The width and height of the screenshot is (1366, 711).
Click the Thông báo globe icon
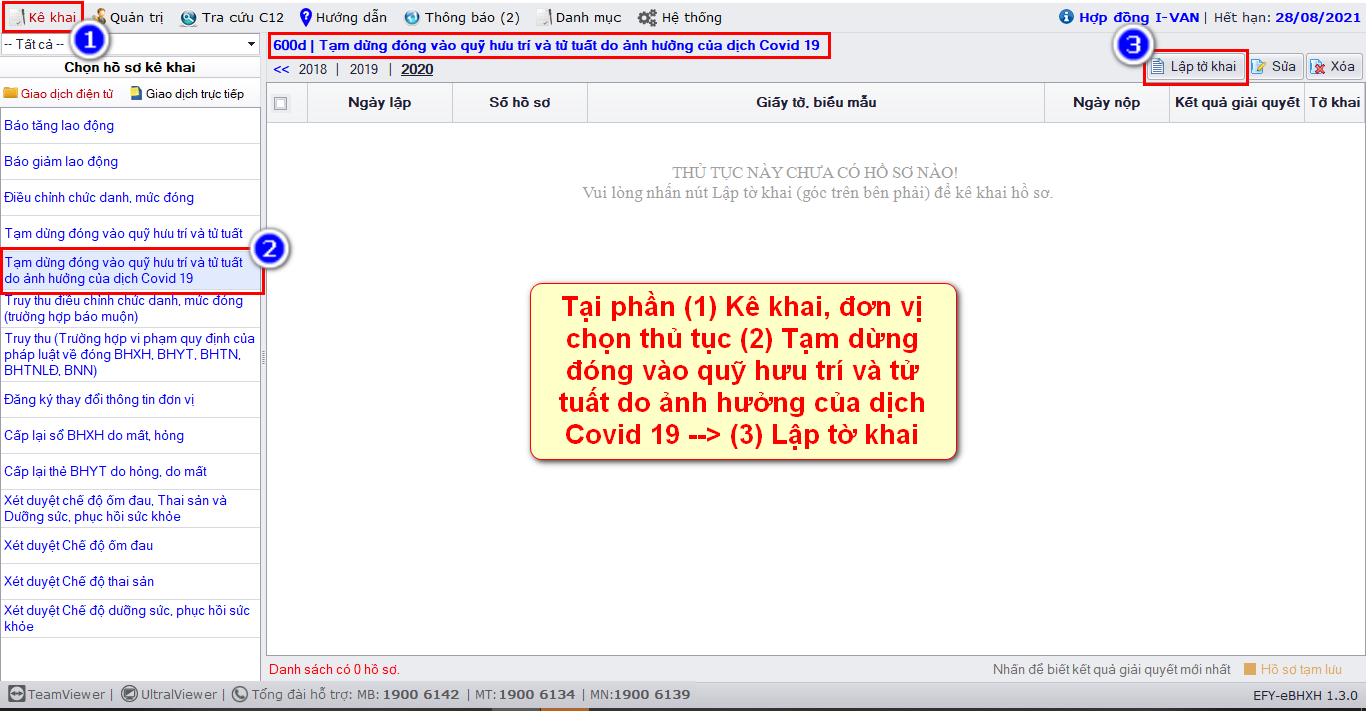pos(411,17)
